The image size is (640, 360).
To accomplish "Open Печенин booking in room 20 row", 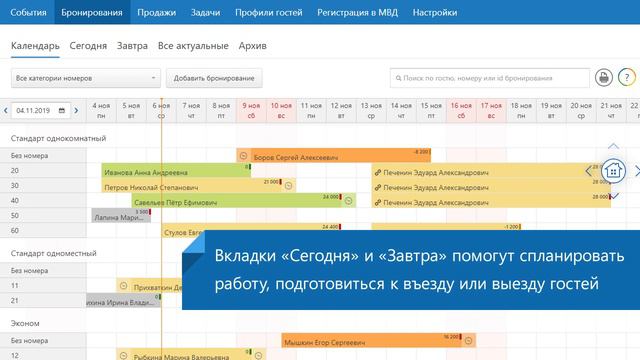I will (491, 171).
